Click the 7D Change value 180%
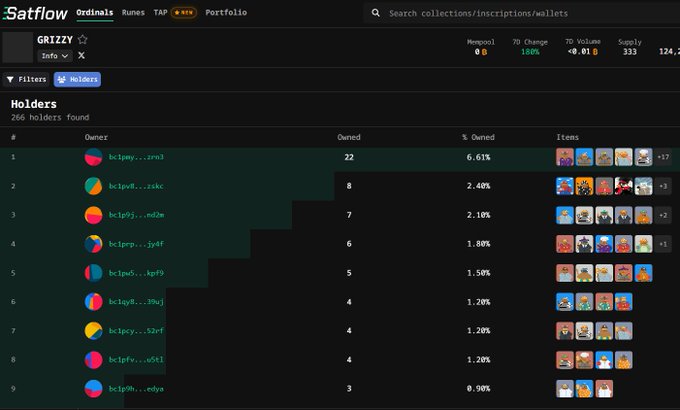Screen dimensions: 680x410 point(530,52)
